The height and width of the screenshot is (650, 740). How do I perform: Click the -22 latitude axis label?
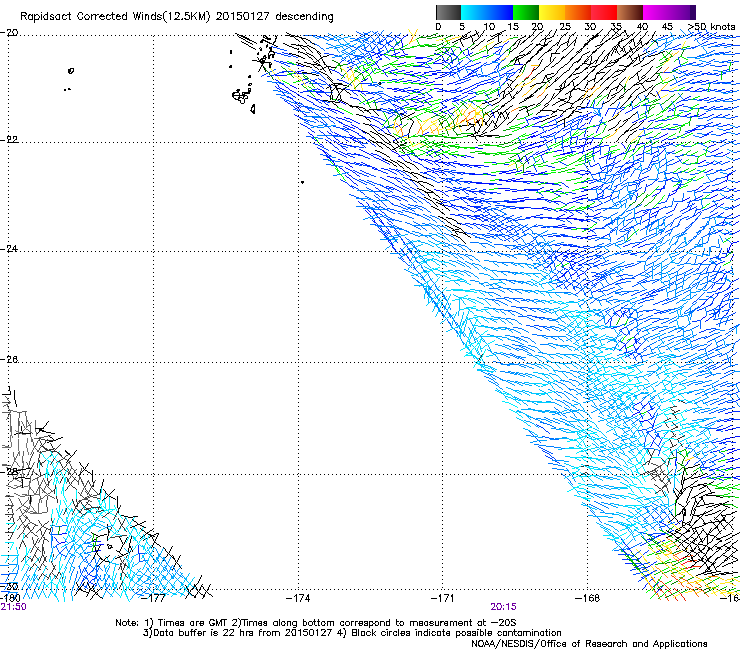coord(9,140)
